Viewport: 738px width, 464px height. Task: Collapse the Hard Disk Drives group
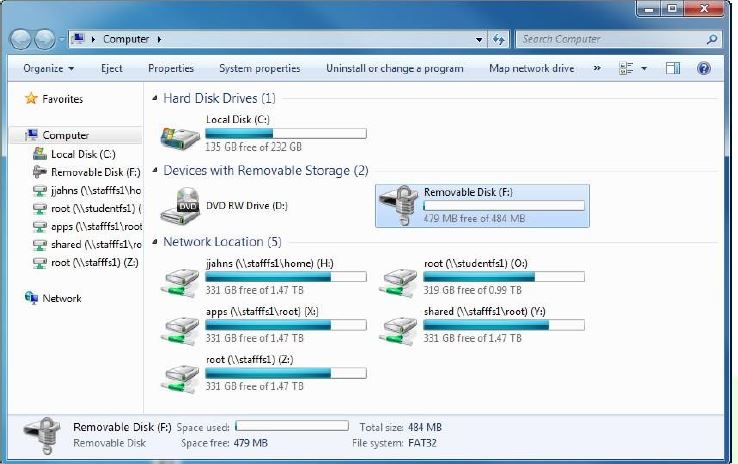[x=154, y=99]
